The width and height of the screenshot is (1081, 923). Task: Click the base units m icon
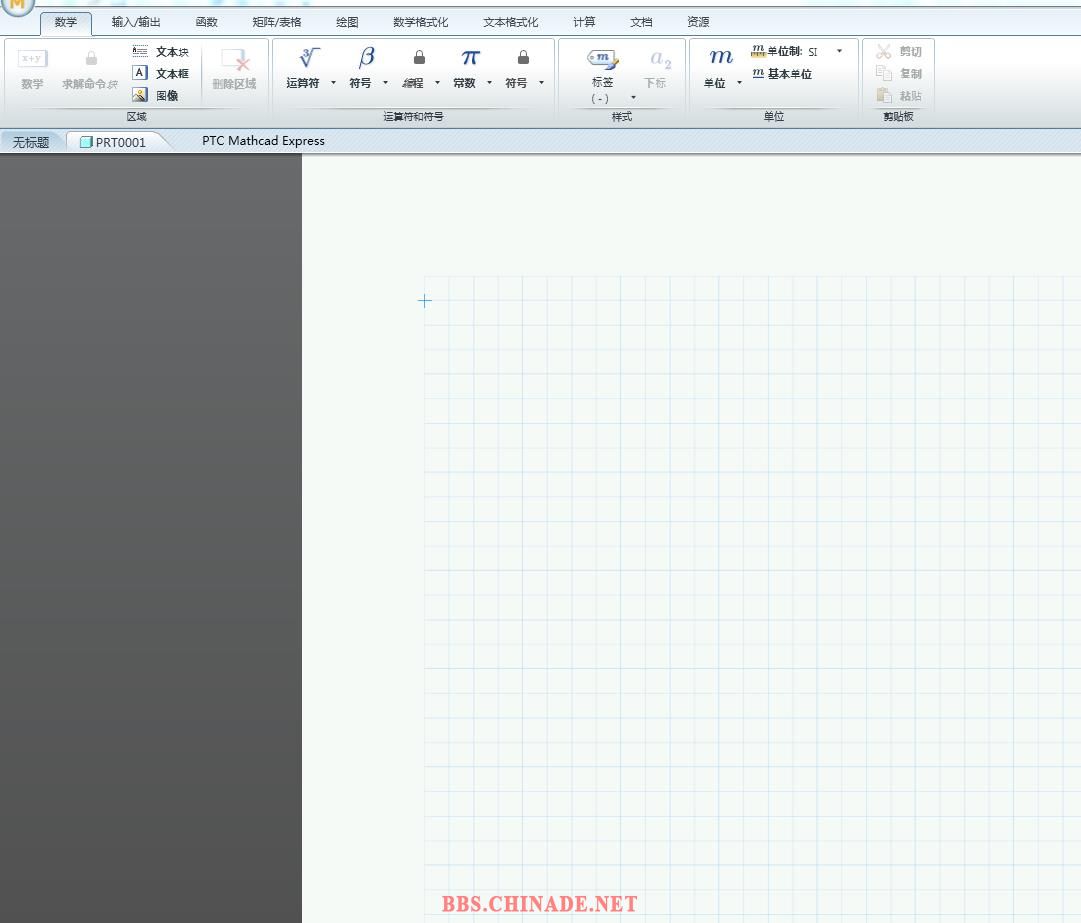coord(758,73)
